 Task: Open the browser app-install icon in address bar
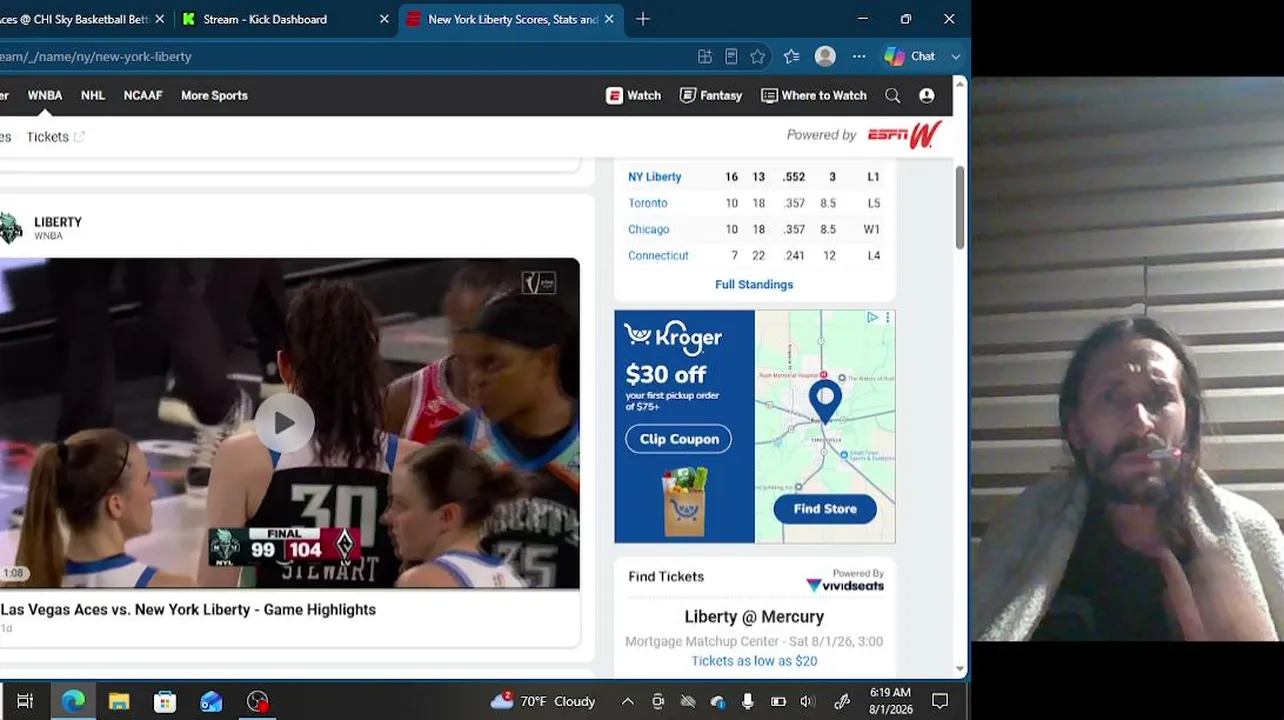(x=705, y=57)
